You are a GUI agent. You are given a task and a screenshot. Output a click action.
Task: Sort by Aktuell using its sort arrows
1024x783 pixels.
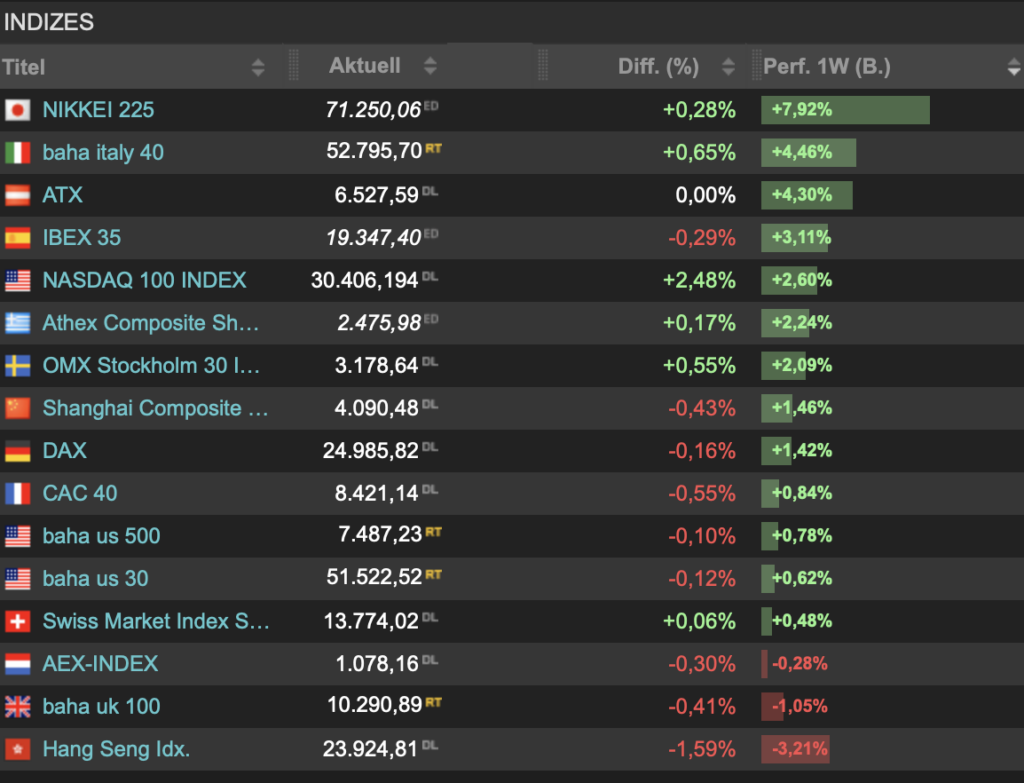click(430, 65)
